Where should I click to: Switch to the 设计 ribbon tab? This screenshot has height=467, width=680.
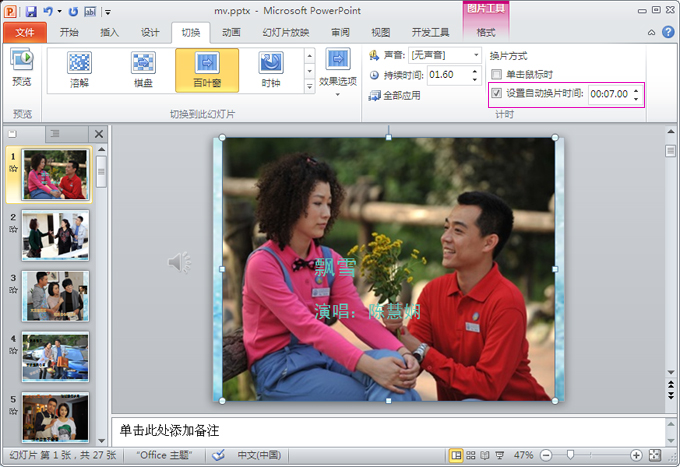(x=150, y=33)
